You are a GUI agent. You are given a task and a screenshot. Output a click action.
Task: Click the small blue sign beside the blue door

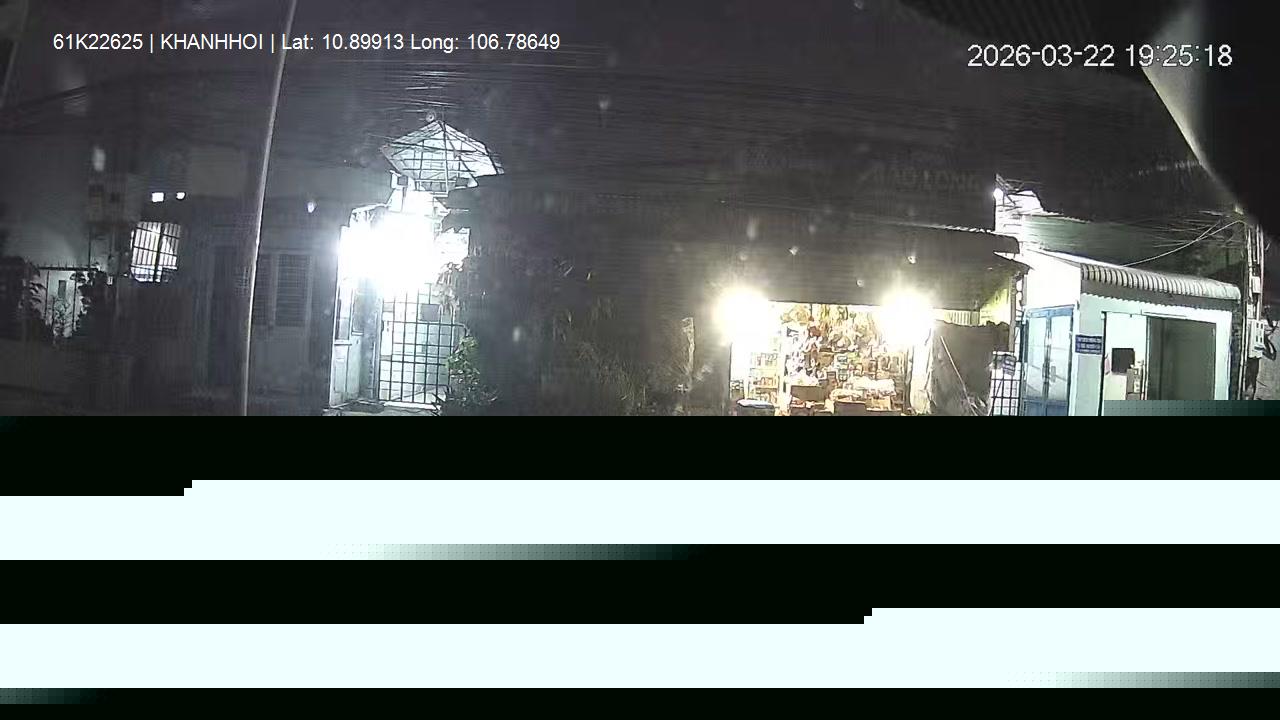(x=1088, y=345)
